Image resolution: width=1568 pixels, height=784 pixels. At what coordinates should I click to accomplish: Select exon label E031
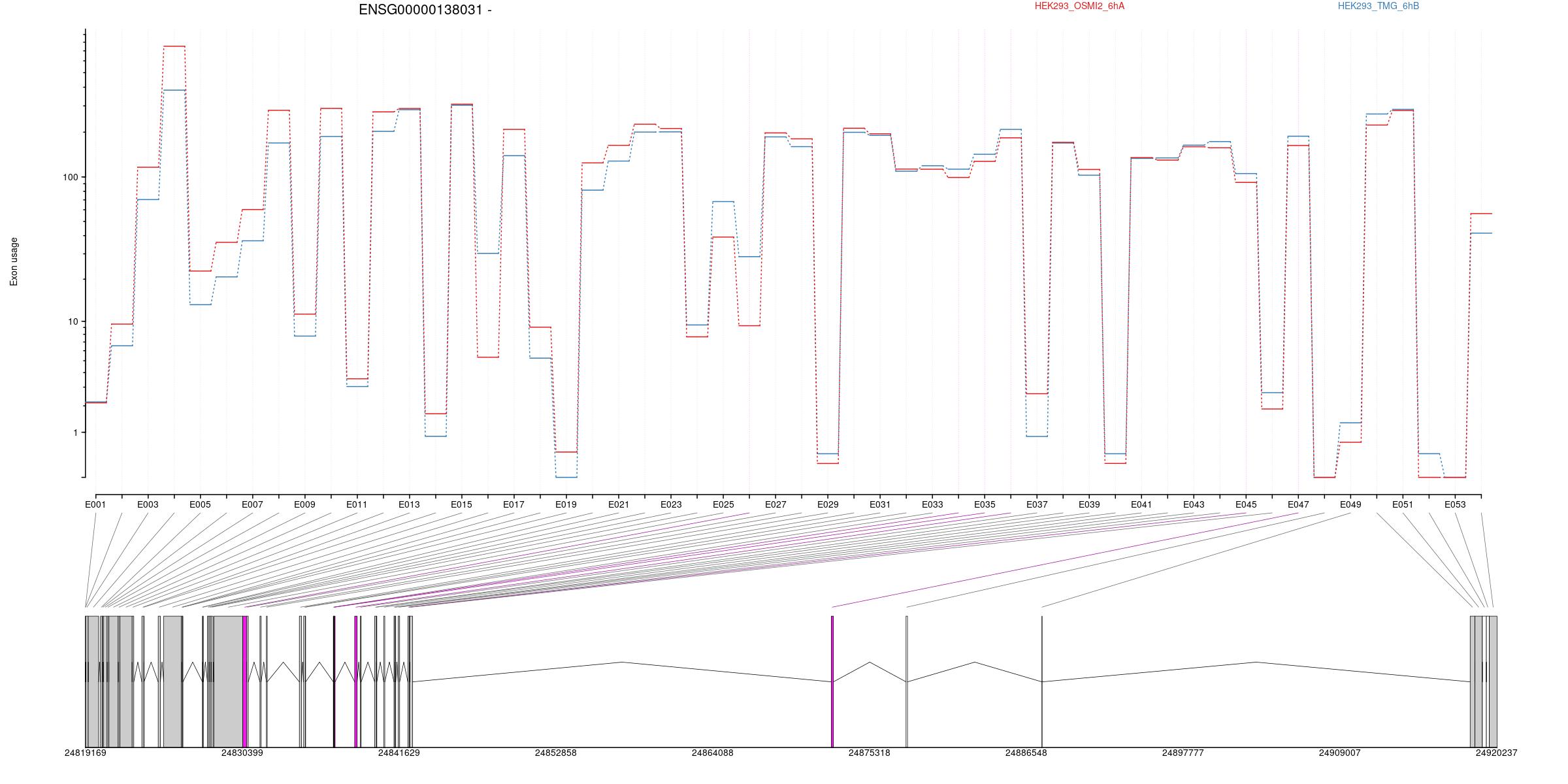(x=880, y=504)
